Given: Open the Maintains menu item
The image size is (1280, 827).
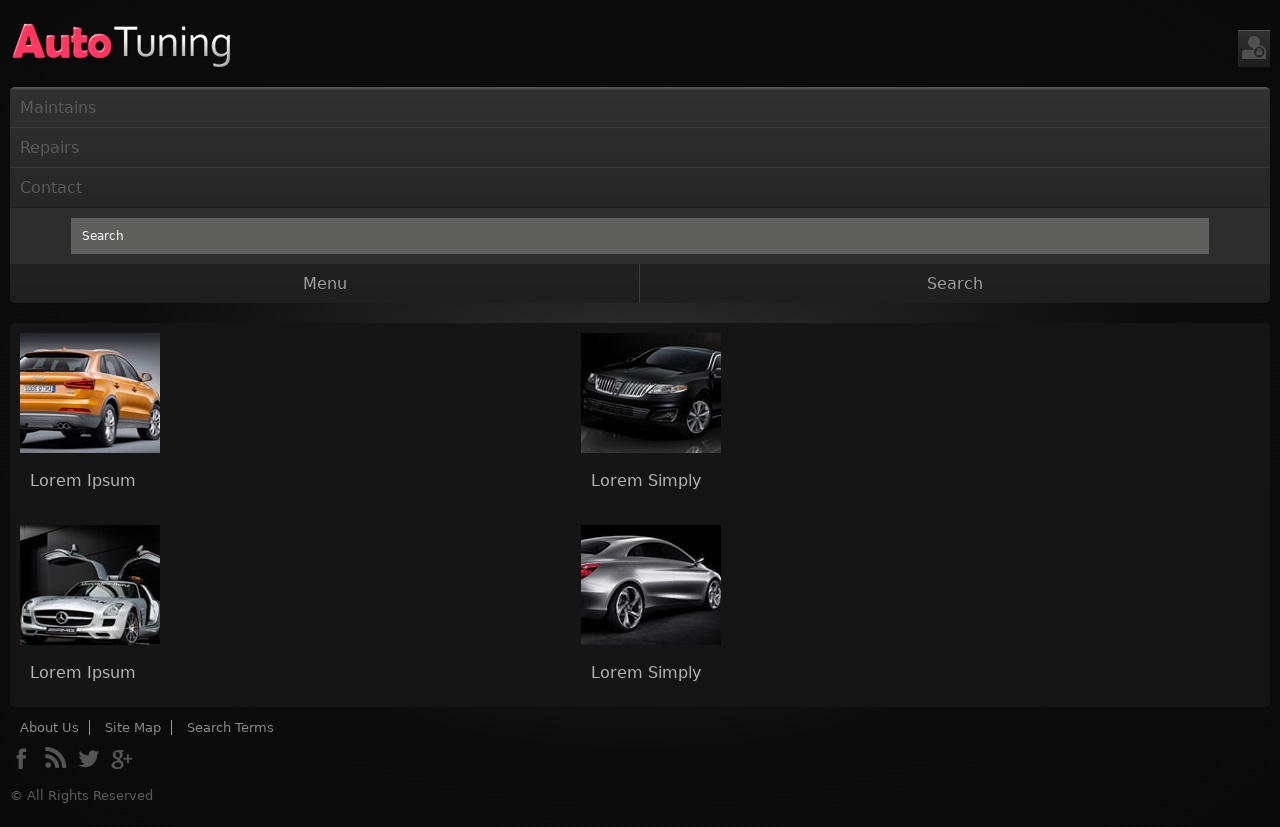Looking at the screenshot, I should point(640,108).
